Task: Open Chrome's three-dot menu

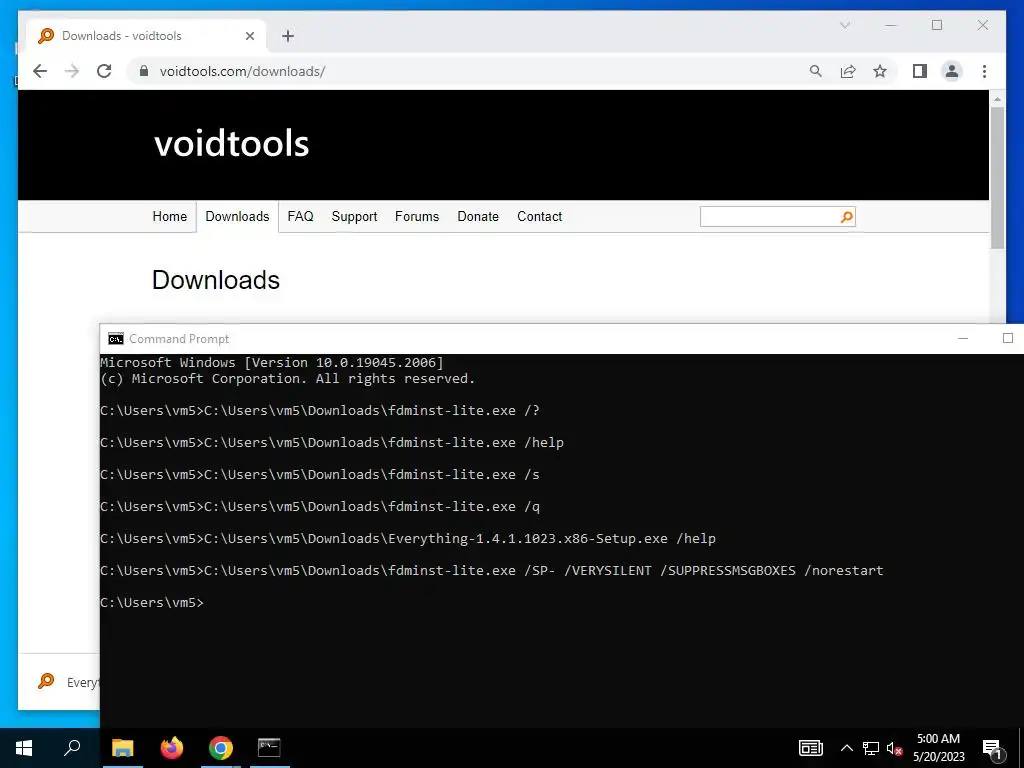Action: (984, 71)
